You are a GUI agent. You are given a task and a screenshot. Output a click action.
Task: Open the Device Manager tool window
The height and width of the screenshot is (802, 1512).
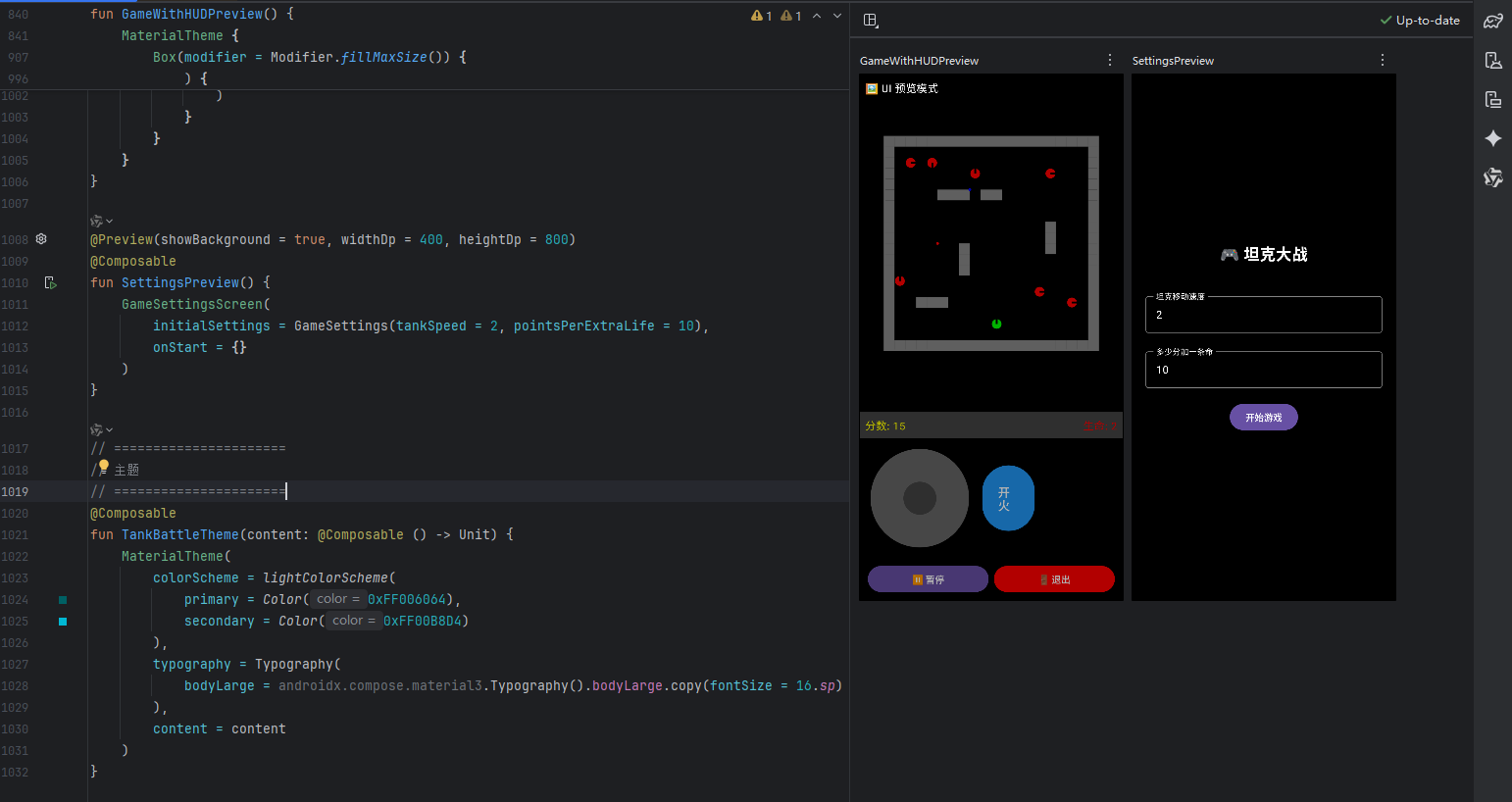1492,60
